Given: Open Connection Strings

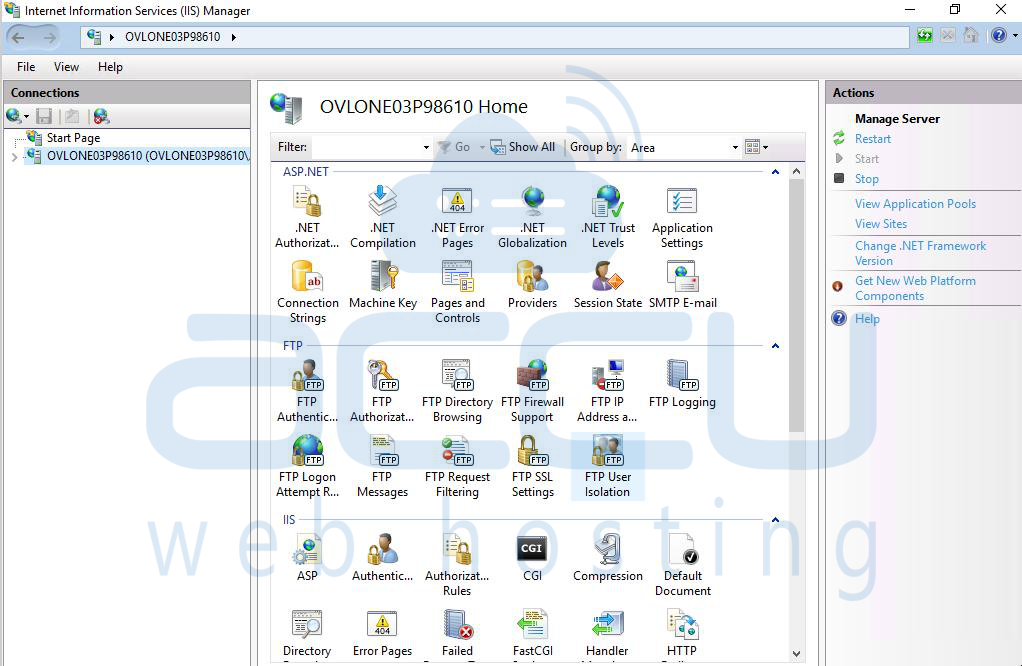Looking at the screenshot, I should tap(307, 290).
